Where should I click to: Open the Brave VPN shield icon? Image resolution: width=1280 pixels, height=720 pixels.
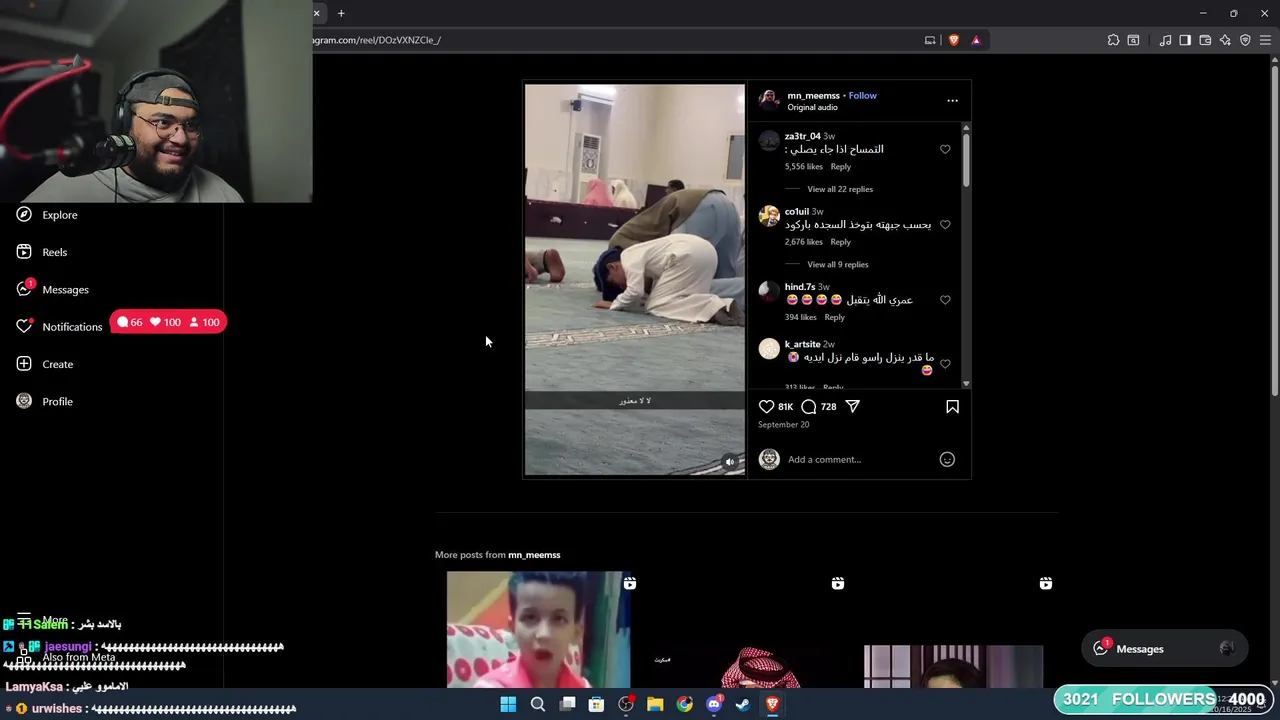coord(1245,40)
